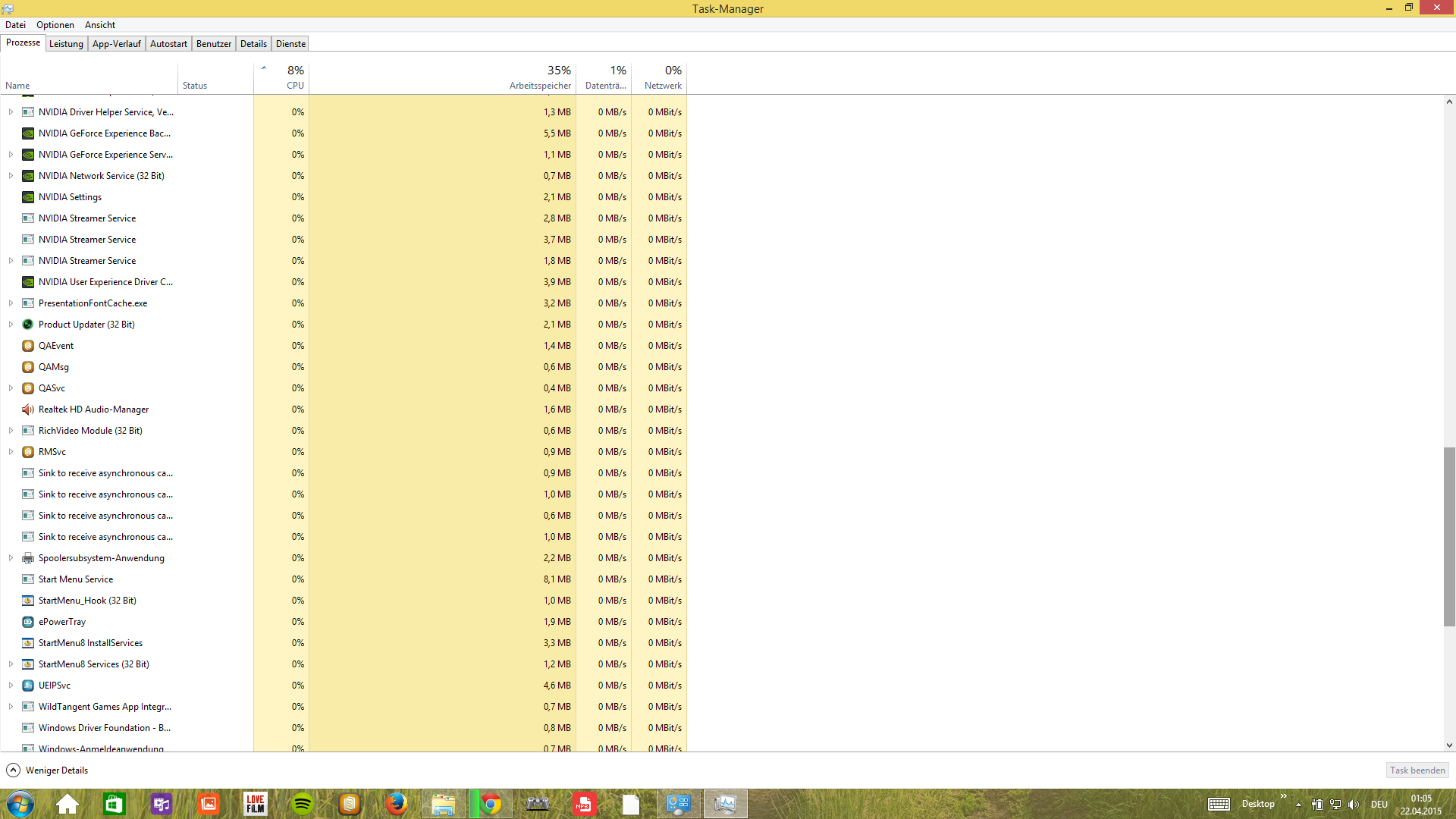Click the NVIDIA Settings process icon

pyautogui.click(x=28, y=197)
